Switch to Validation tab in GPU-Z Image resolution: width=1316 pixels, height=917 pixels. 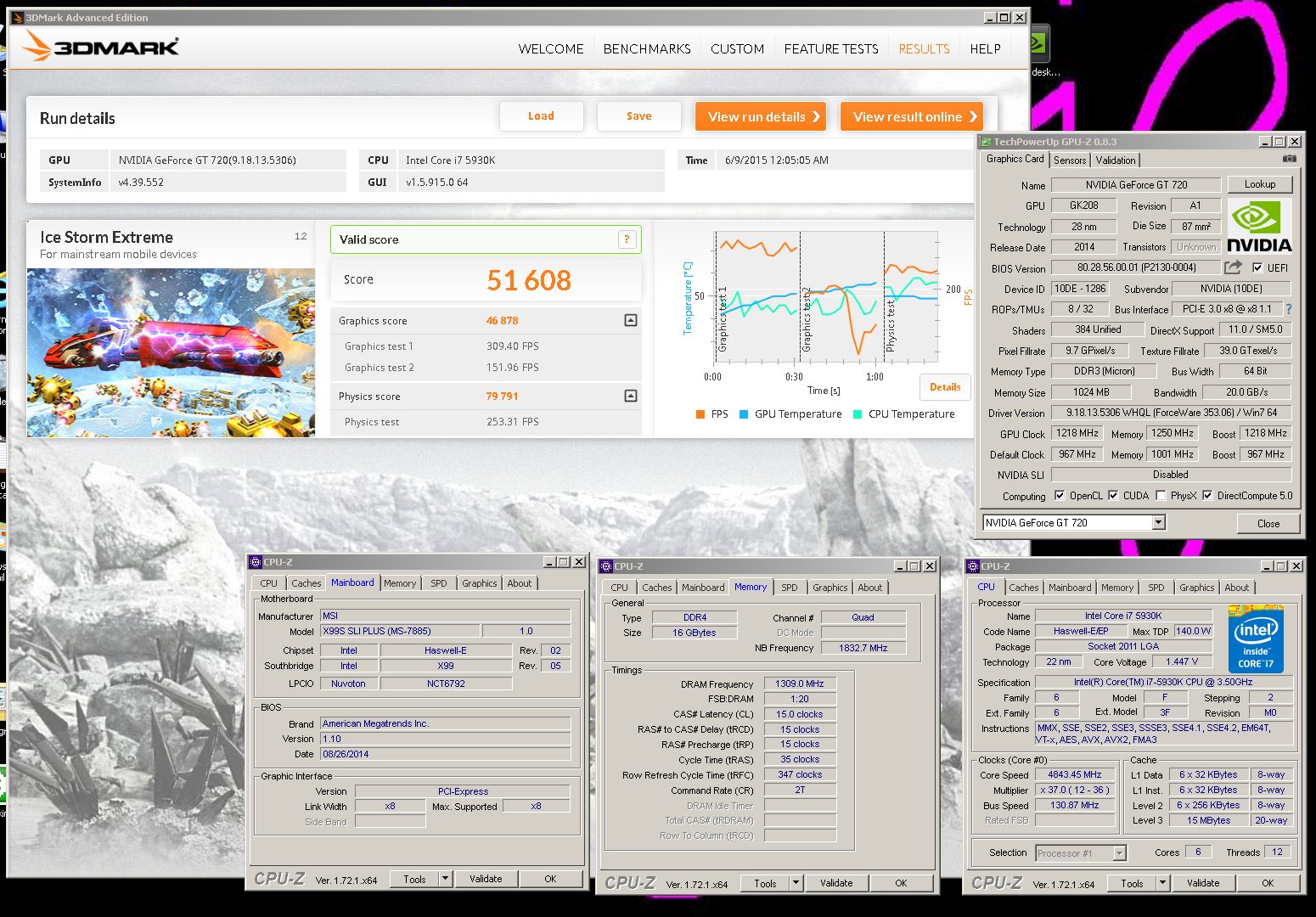[x=1116, y=160]
